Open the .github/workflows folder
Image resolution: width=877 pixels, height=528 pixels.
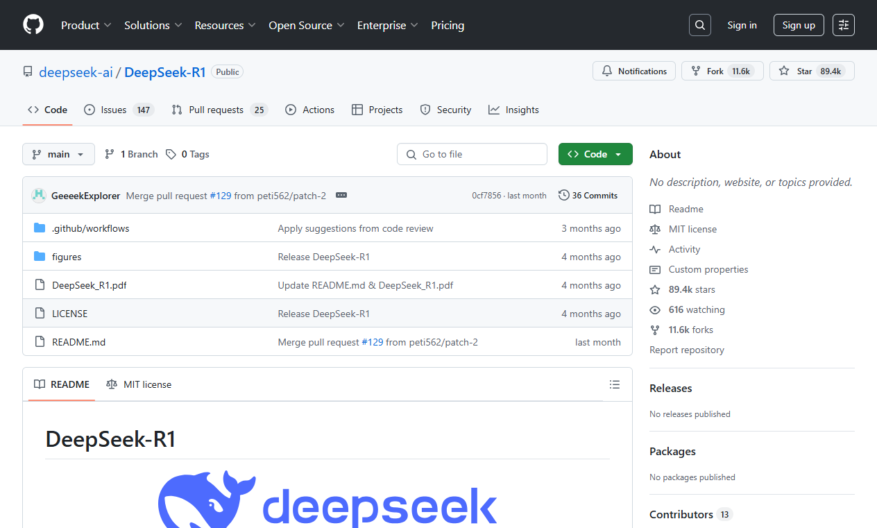point(91,228)
